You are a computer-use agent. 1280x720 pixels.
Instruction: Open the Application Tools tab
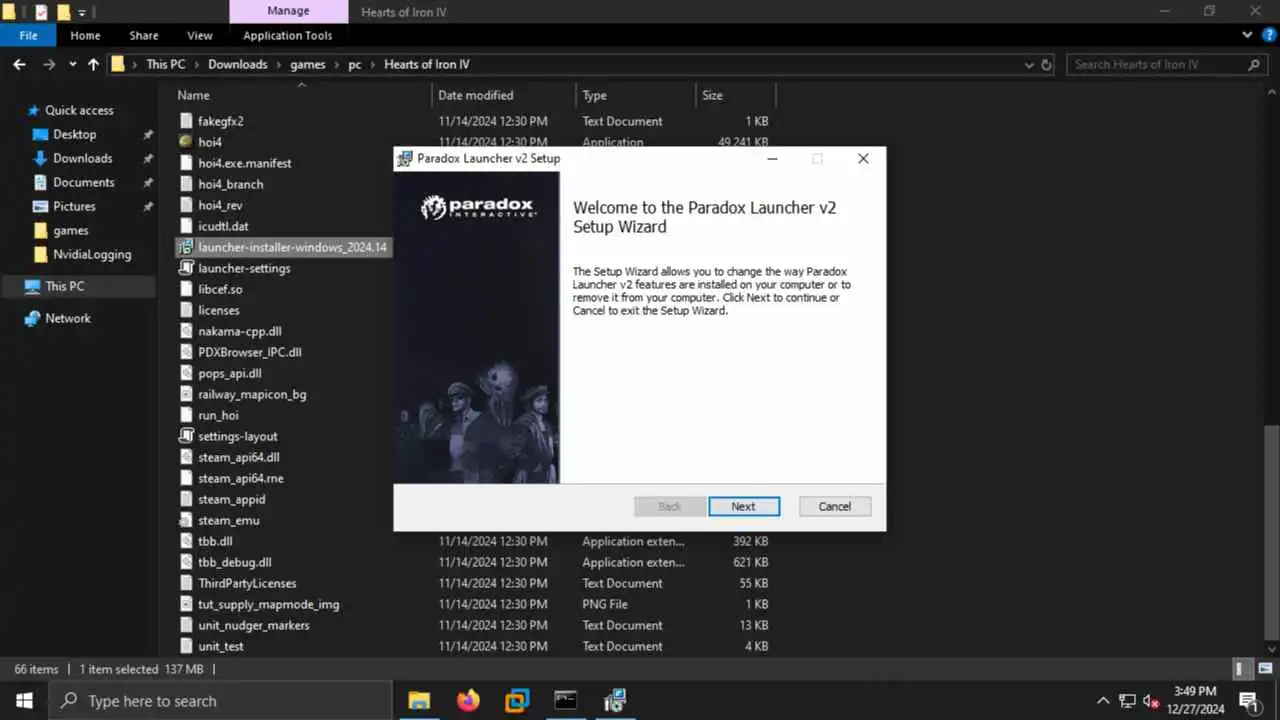288,35
